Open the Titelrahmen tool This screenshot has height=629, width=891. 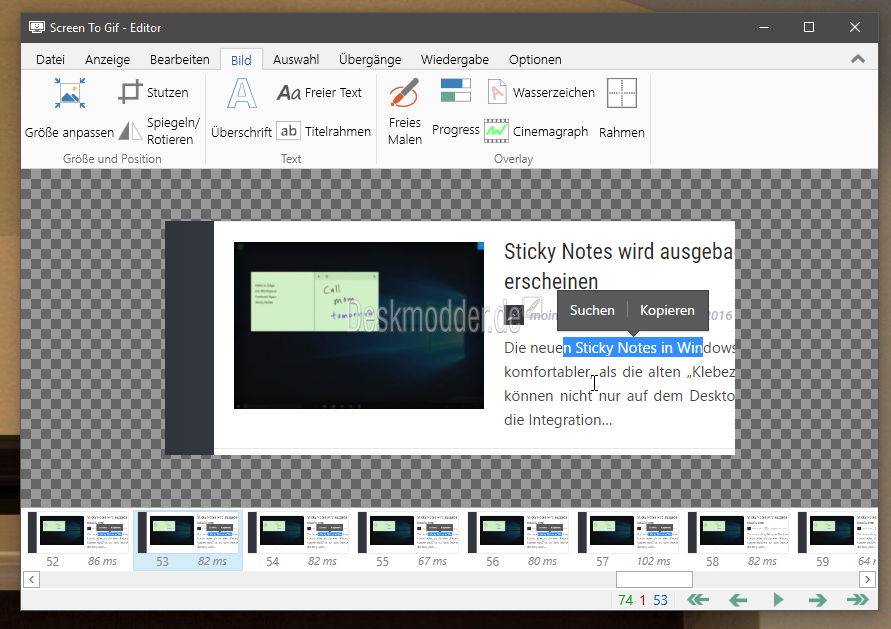[323, 131]
